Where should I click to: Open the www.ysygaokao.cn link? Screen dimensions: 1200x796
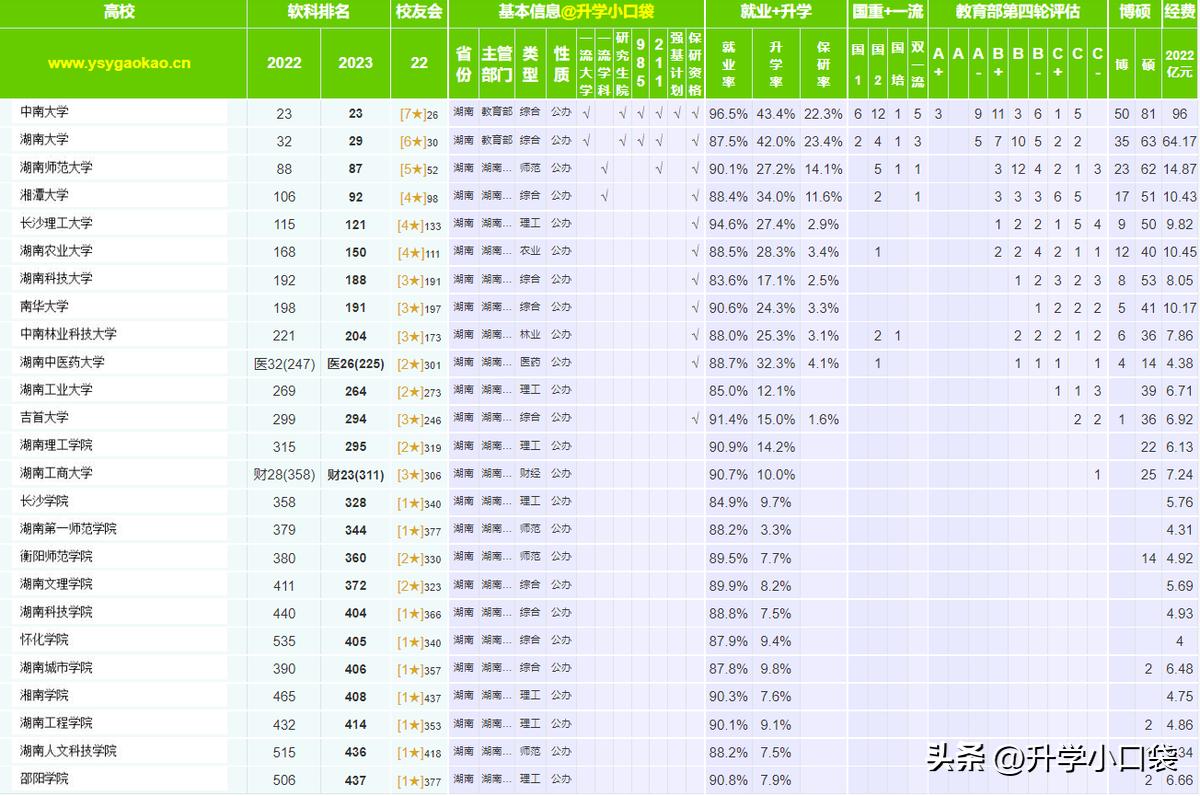pyautogui.click(x=119, y=63)
